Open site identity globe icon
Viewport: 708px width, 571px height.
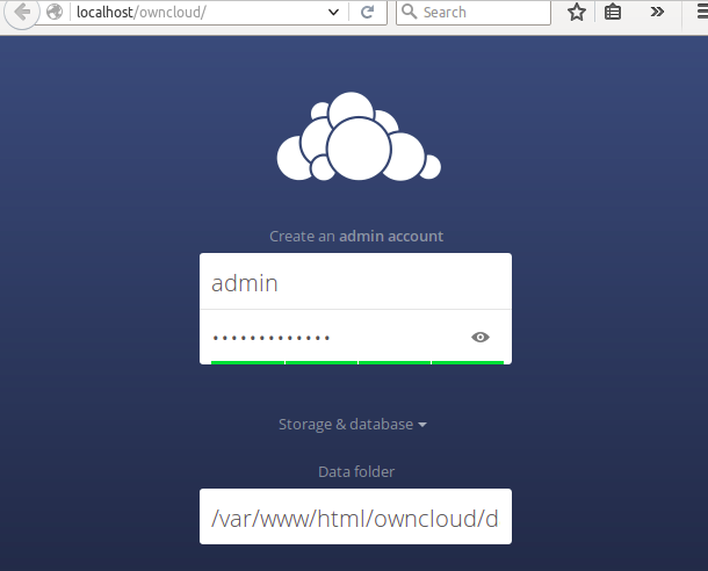(55, 12)
